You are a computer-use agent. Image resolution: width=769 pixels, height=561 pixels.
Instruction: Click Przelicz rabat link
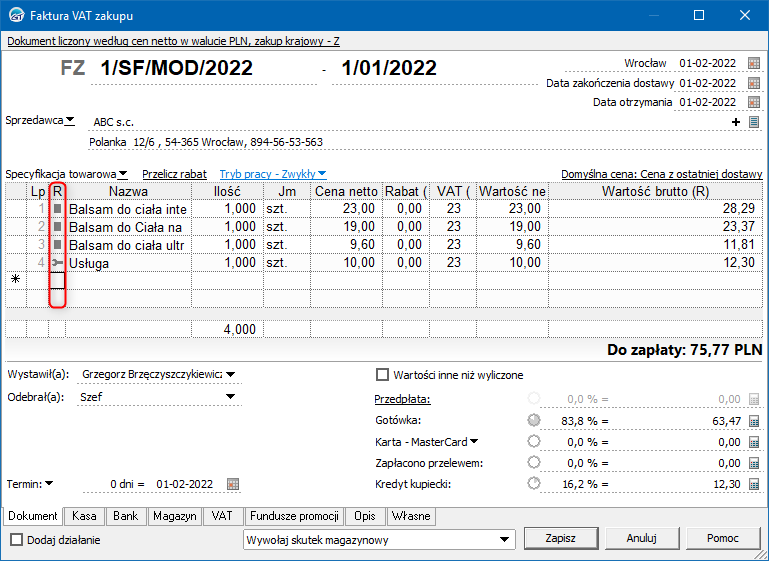[x=174, y=174]
